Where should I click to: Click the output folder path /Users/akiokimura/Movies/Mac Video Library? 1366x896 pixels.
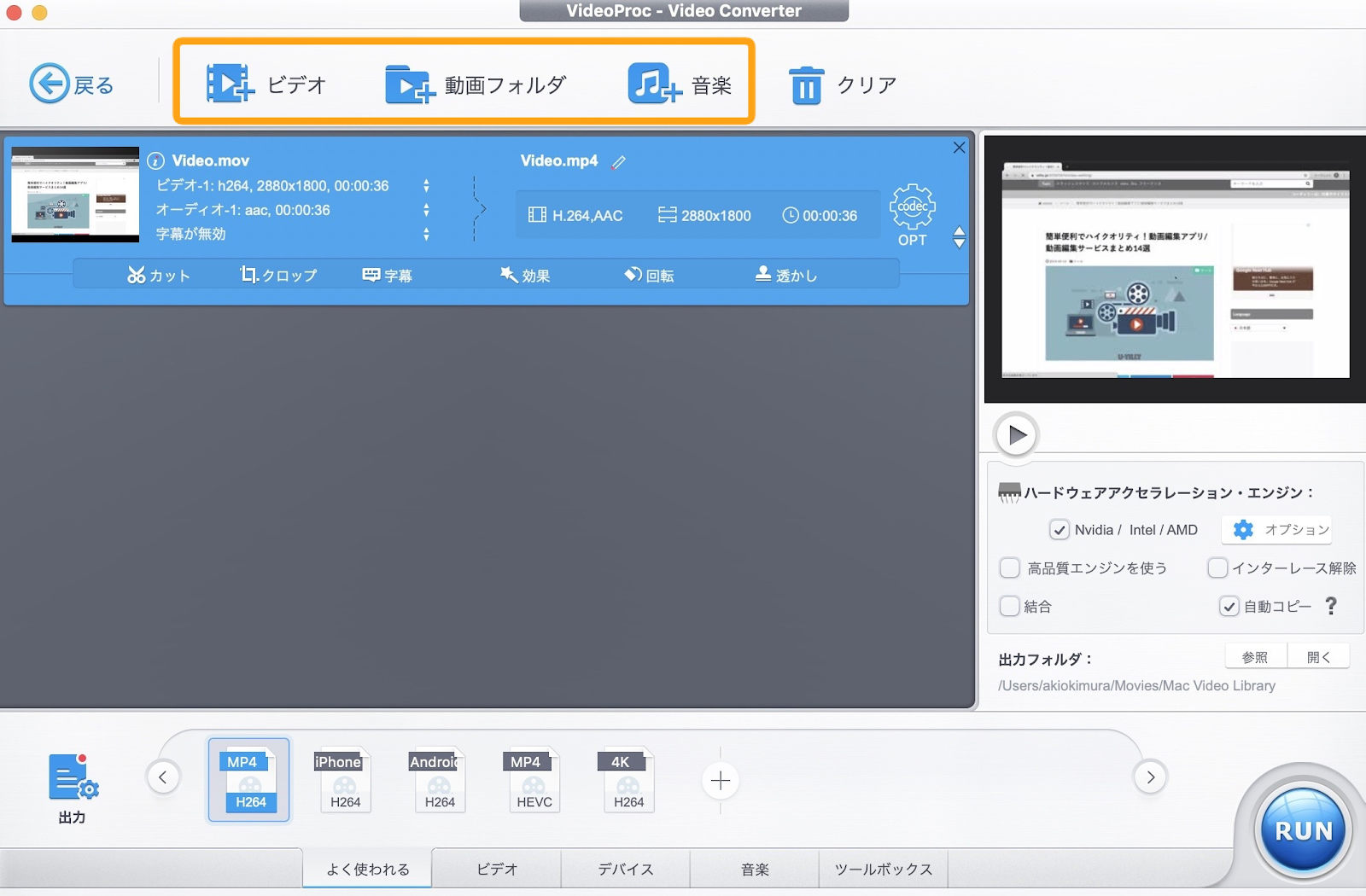click(x=1136, y=686)
